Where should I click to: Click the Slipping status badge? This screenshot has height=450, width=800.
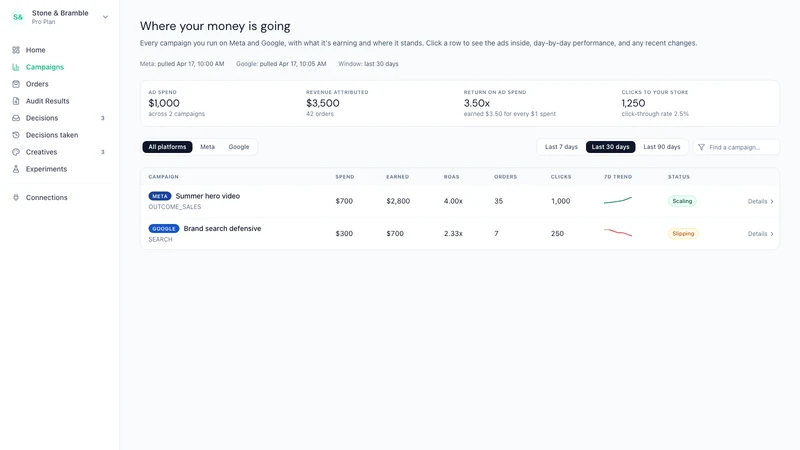pyautogui.click(x=683, y=234)
